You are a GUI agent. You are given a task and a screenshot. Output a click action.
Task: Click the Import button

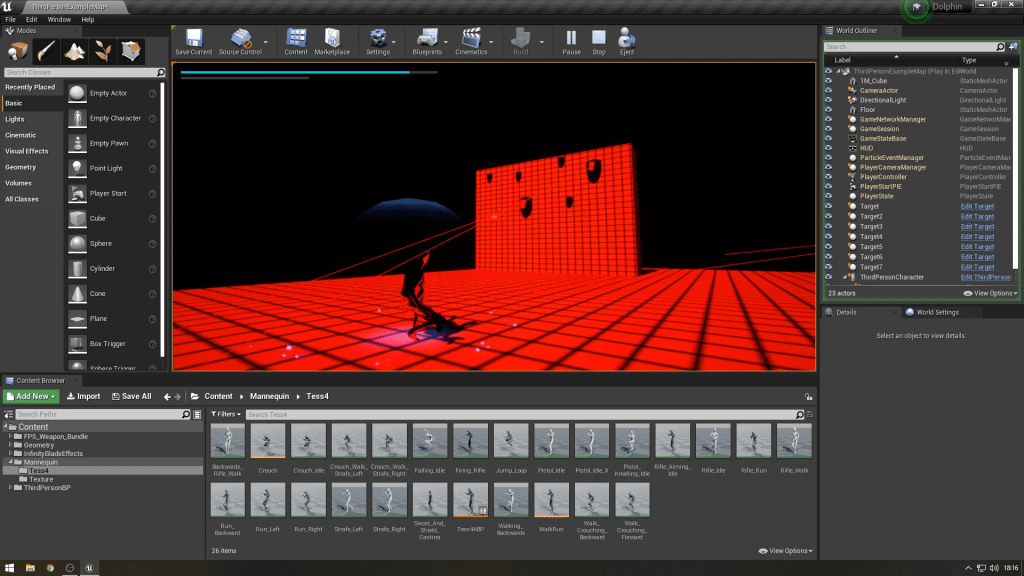84,396
